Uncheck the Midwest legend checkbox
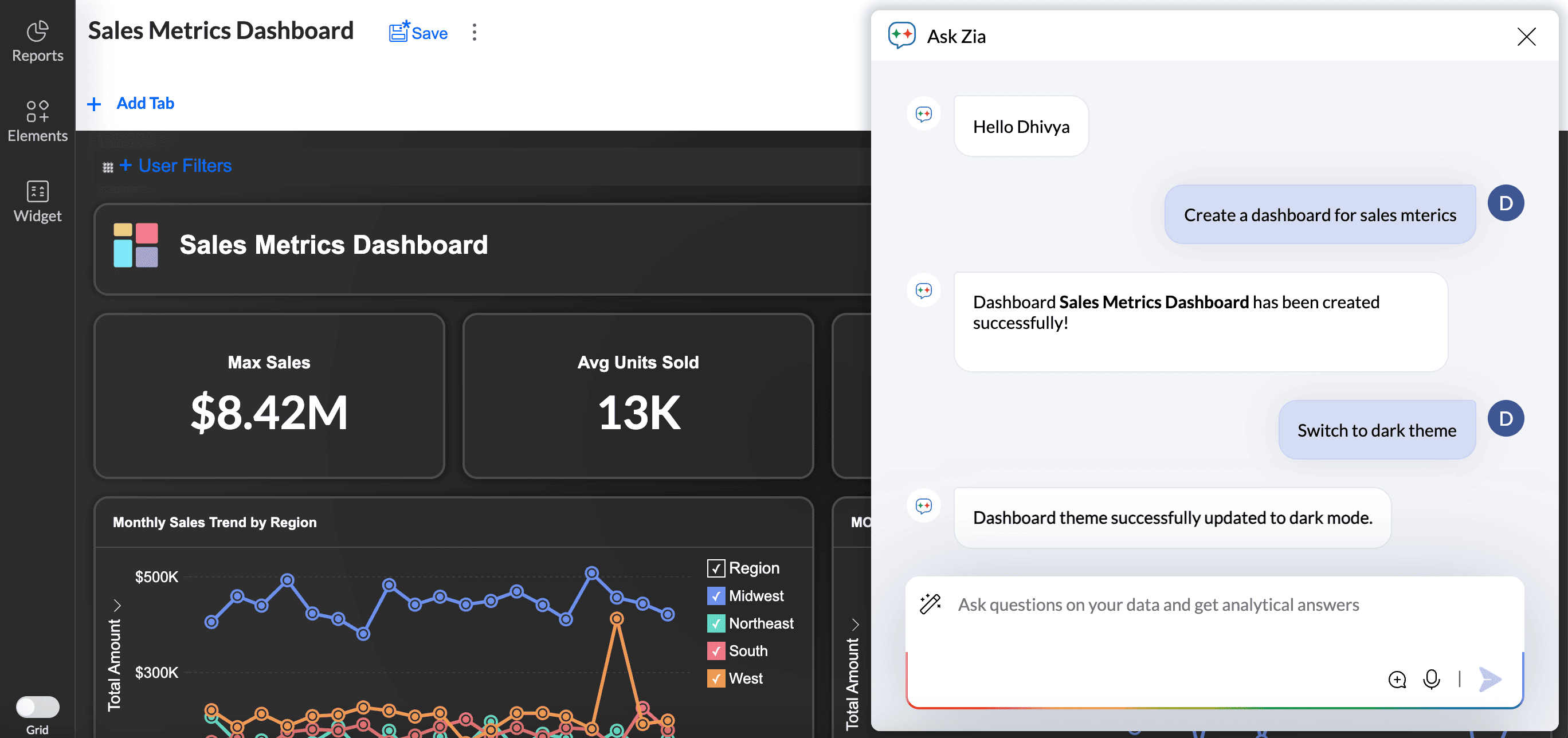1568x738 pixels. tap(716, 596)
